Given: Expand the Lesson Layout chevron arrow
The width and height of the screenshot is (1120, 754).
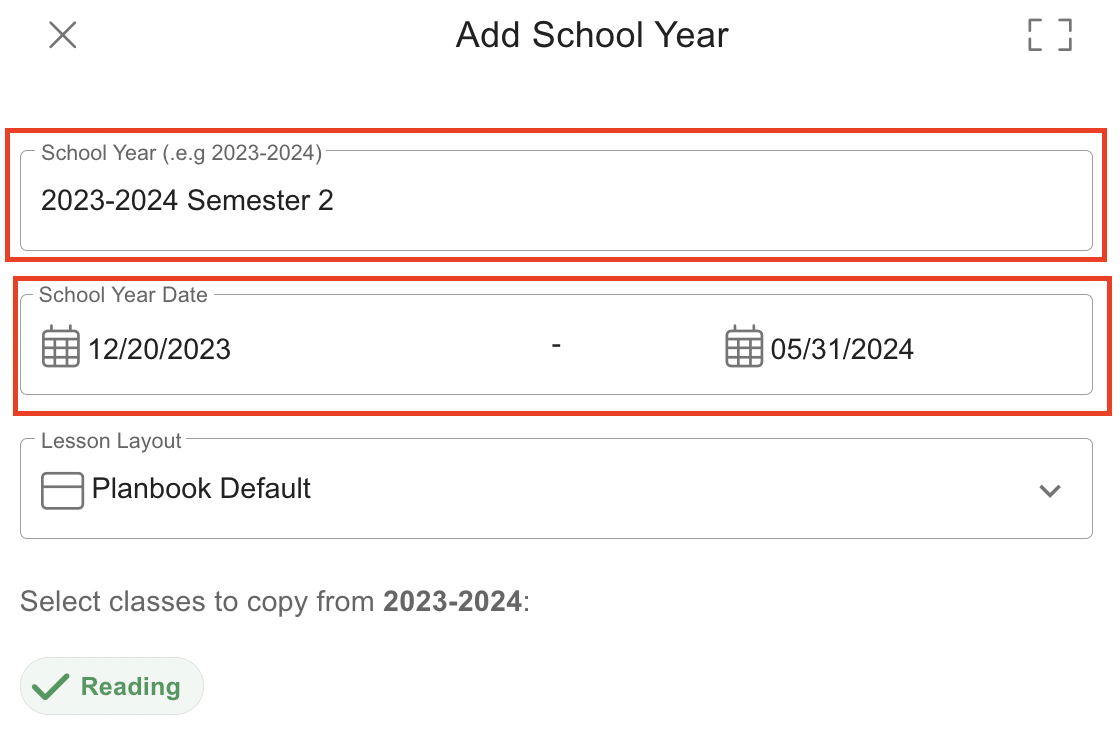Looking at the screenshot, I should [1049, 490].
